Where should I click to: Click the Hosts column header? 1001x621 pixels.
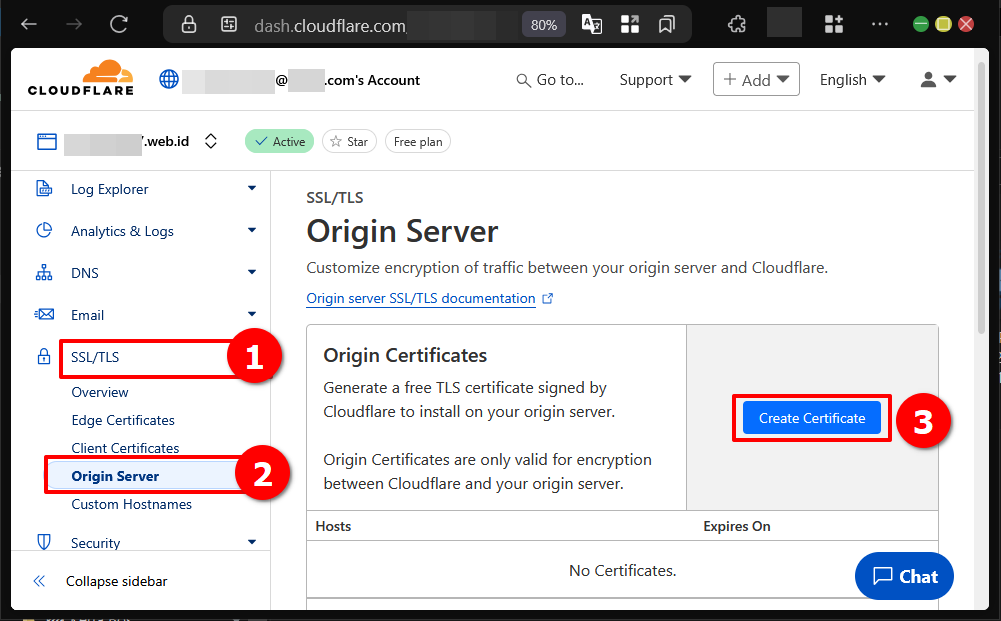(333, 526)
